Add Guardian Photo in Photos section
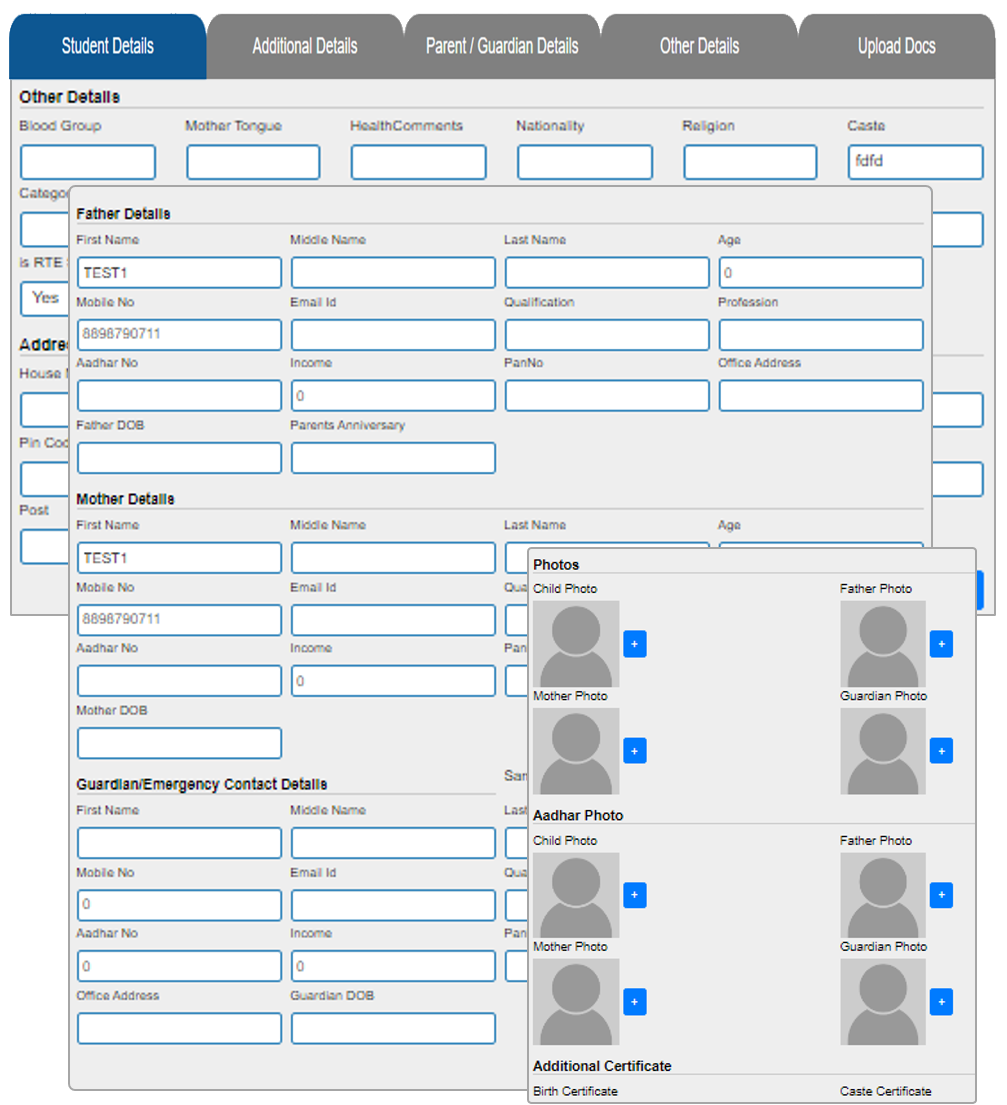The height and width of the screenshot is (1105, 1007). coord(941,751)
